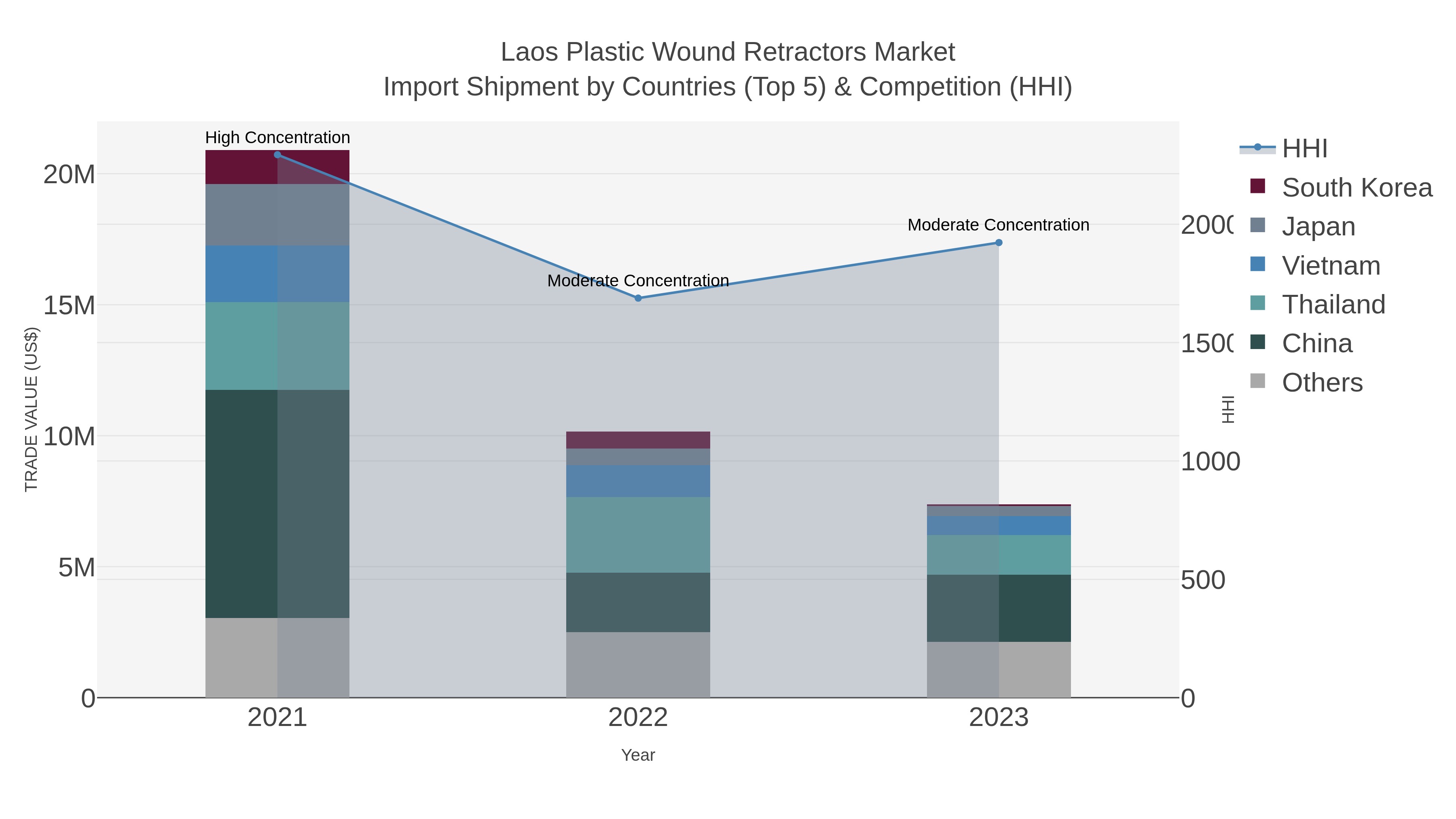Click the 2022 China bar segment
Screen dimensions: 1456x819
tap(638, 602)
